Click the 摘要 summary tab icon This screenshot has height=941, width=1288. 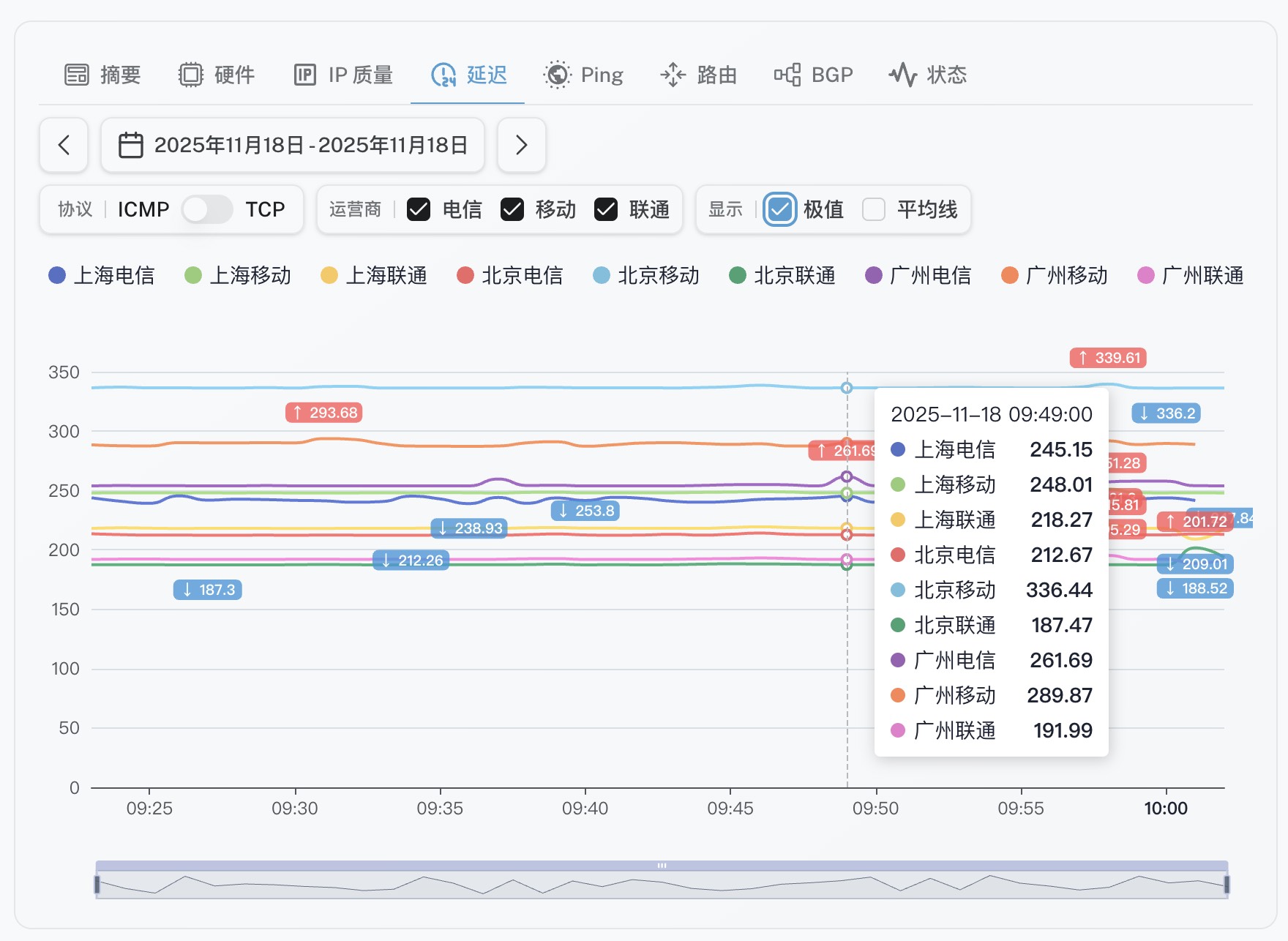pos(77,75)
